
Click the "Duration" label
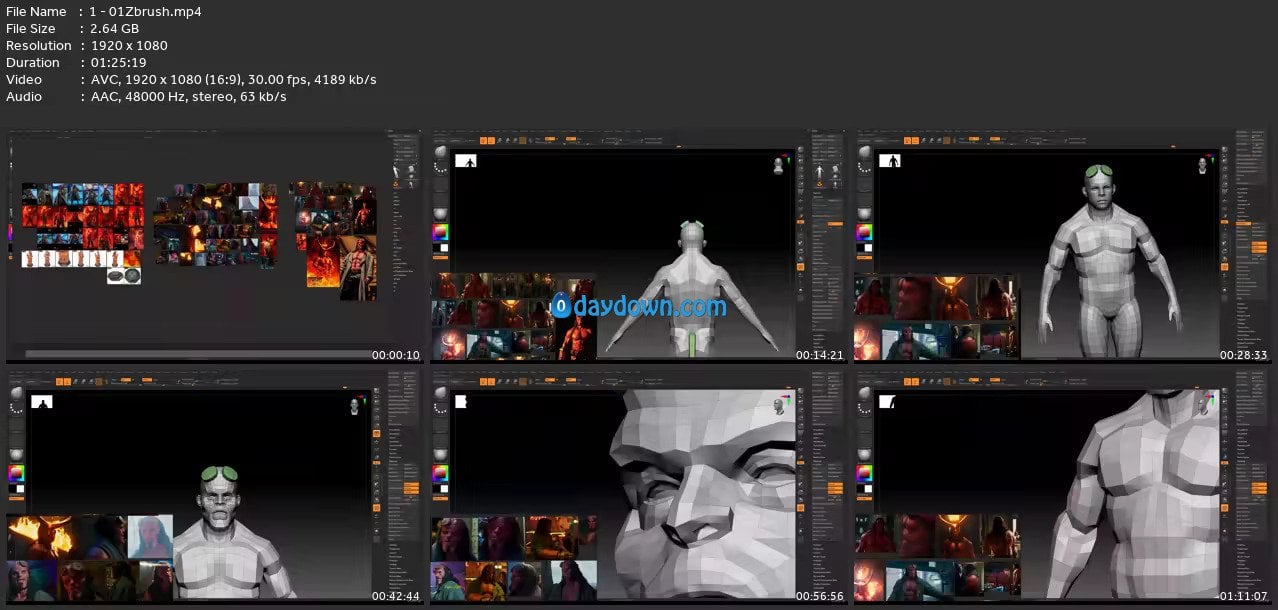(33, 63)
